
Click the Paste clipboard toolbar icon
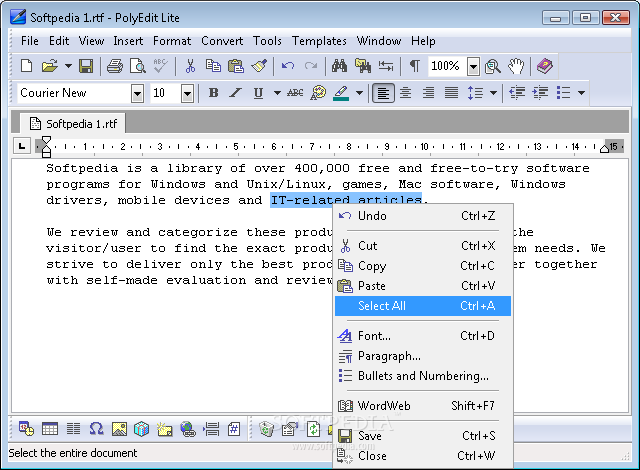coord(236,66)
